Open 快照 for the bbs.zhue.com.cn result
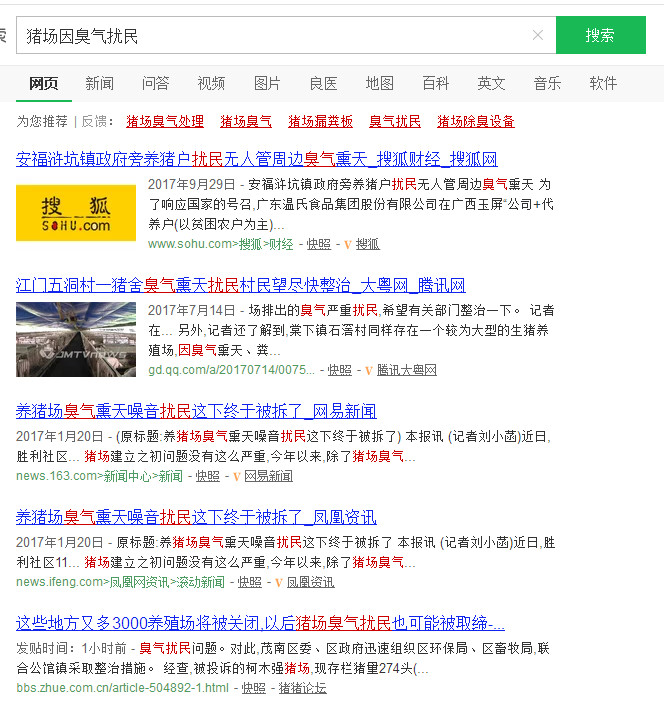Screen dimensions: 664x707 click(x=253, y=688)
